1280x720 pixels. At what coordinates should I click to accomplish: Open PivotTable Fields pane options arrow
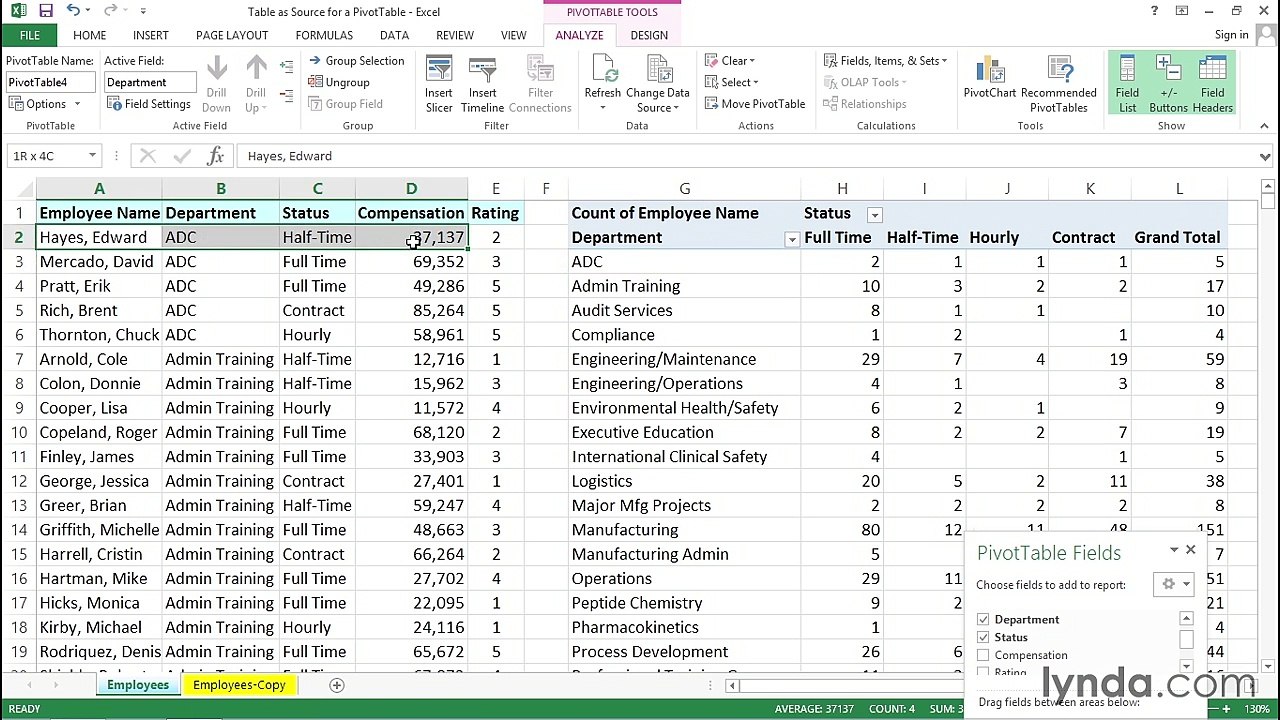pos(1173,550)
